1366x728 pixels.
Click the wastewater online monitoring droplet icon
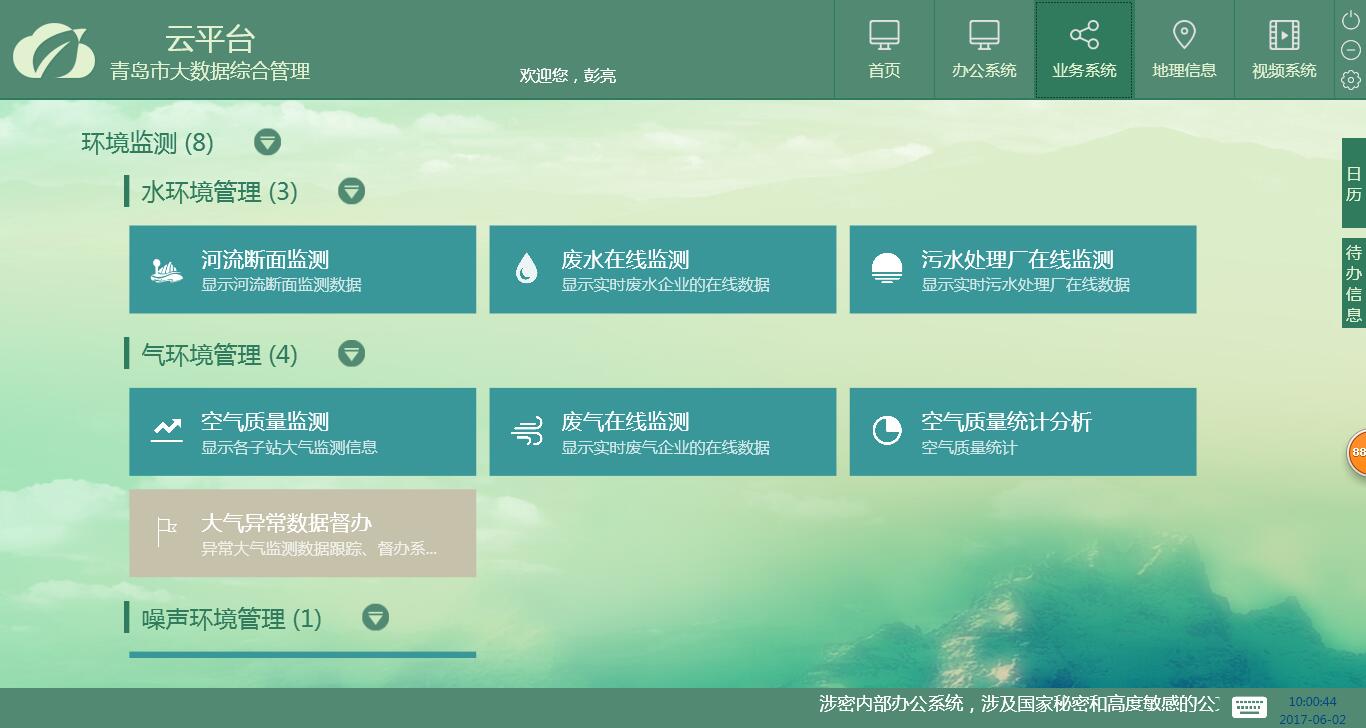[x=526, y=269]
